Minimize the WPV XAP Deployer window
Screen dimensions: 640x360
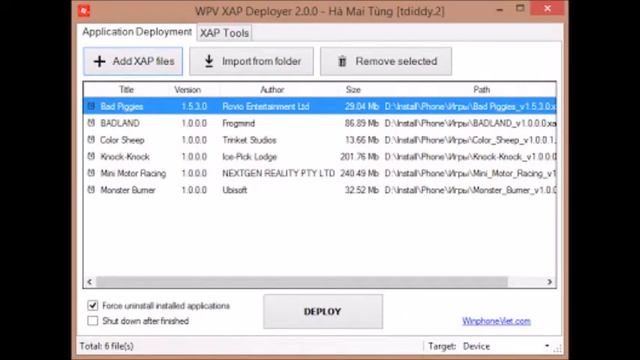(500, 9)
